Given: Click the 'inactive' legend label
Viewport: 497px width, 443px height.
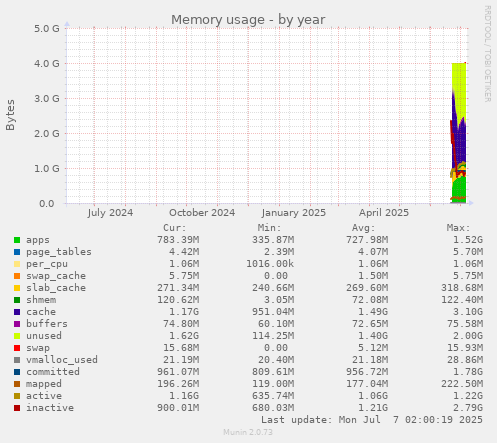Looking at the screenshot, I should tap(50, 408).
